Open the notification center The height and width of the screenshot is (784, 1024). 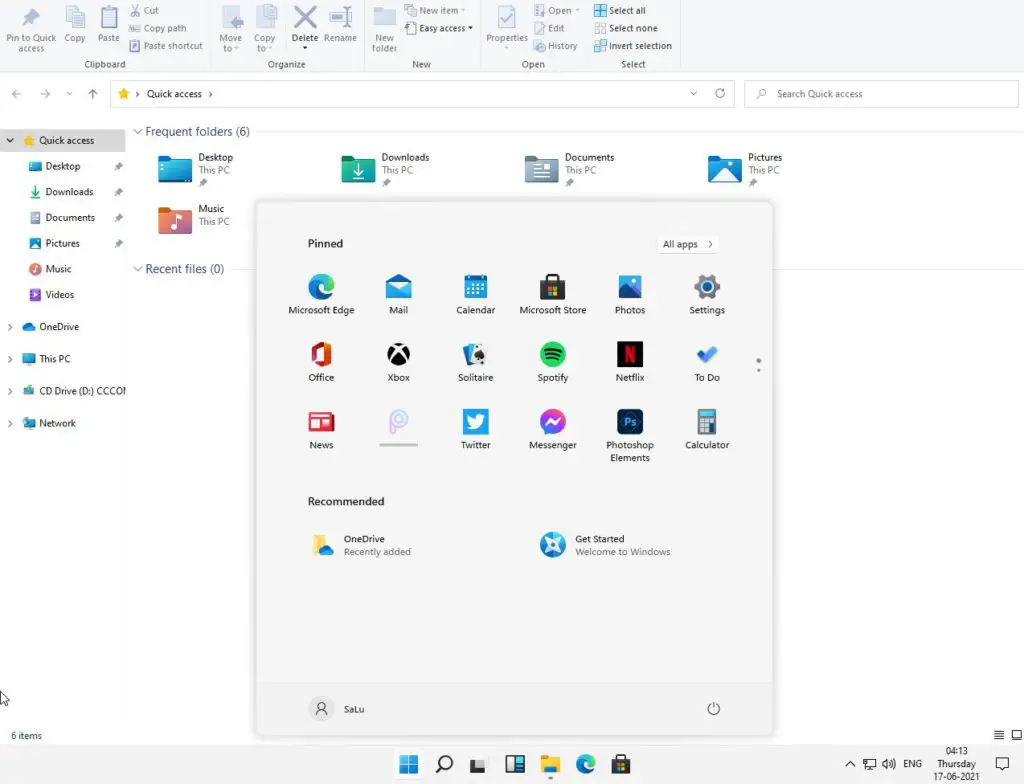tap(1002, 764)
